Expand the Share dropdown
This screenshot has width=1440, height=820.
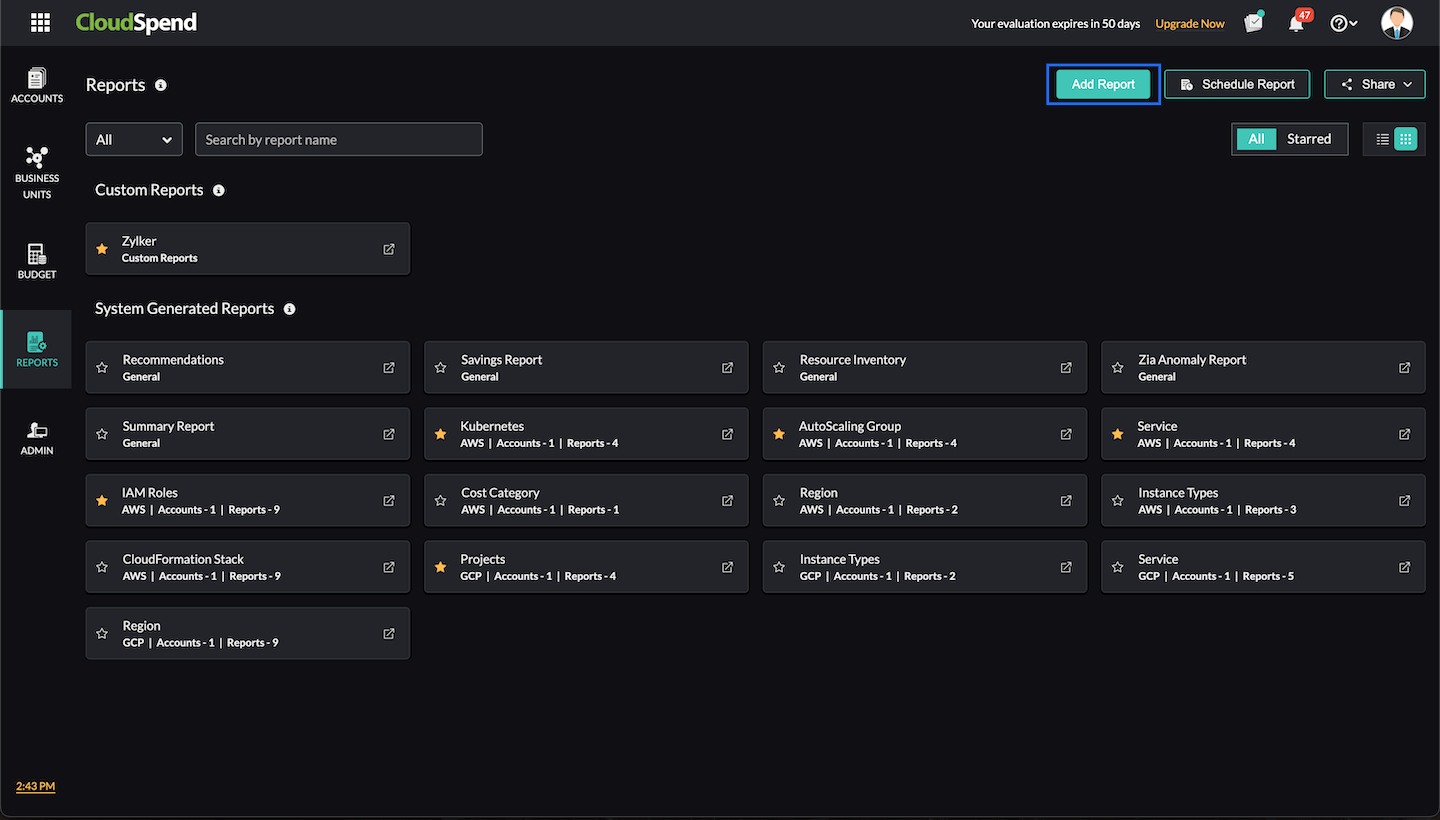pyautogui.click(x=1375, y=85)
